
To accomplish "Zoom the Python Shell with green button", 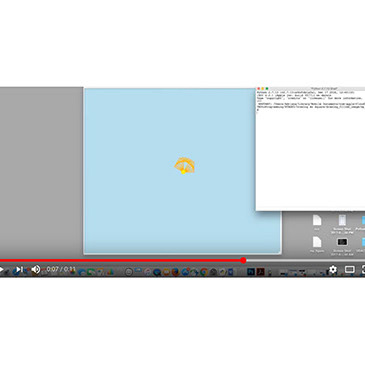I will click(x=267, y=89).
